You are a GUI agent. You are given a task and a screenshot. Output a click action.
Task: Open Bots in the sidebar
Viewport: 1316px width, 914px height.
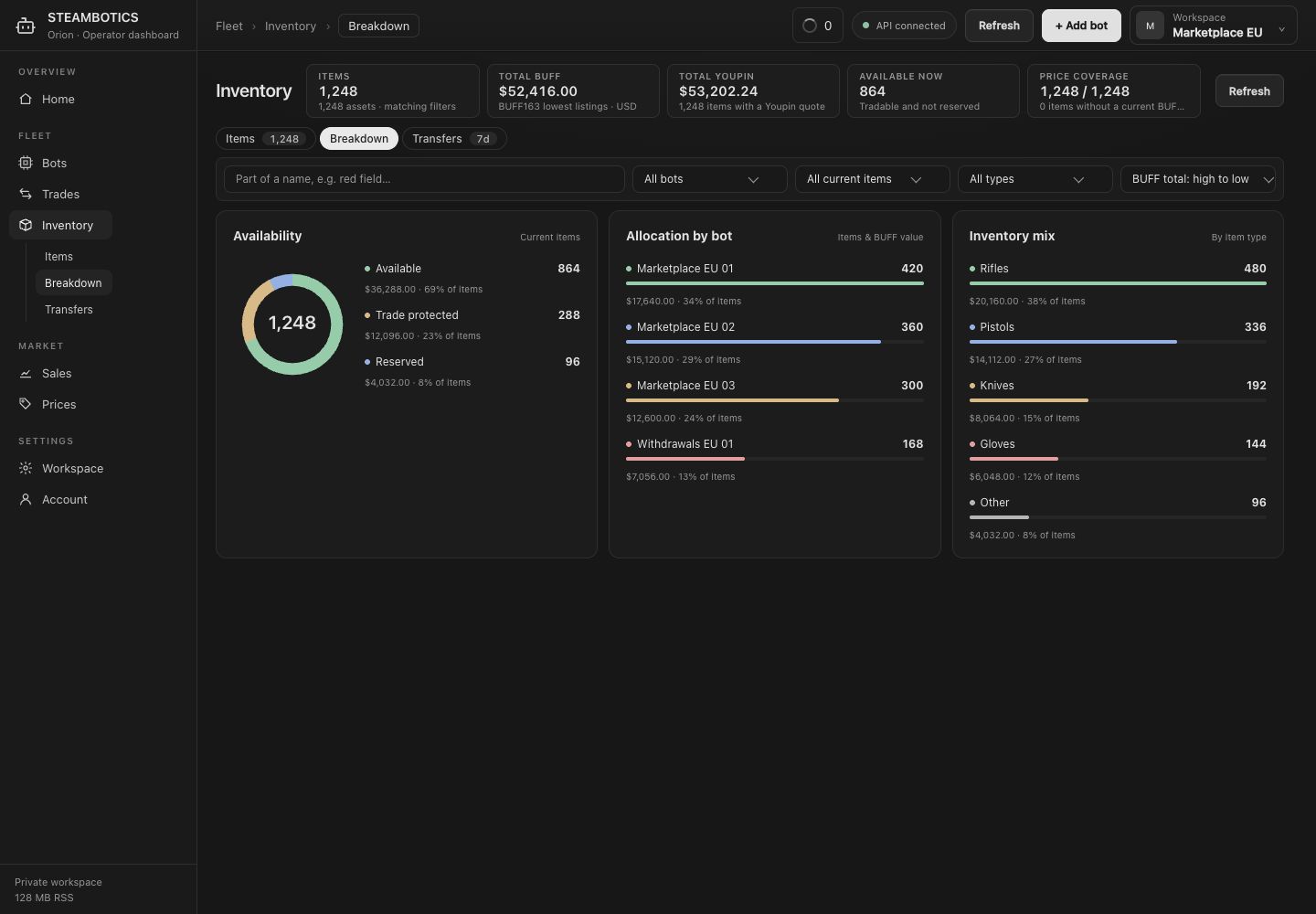(60, 163)
